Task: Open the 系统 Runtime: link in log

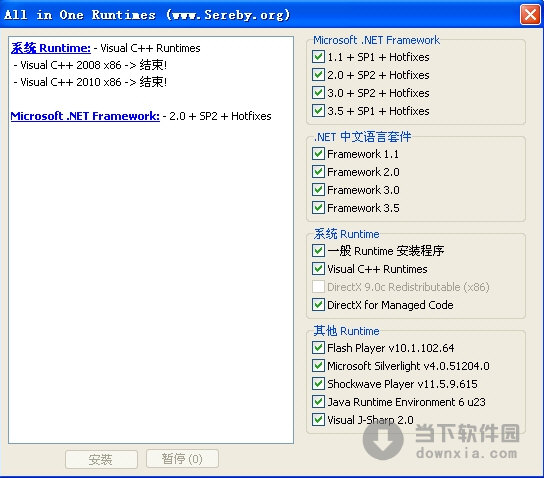Action: pyautogui.click(x=51, y=48)
